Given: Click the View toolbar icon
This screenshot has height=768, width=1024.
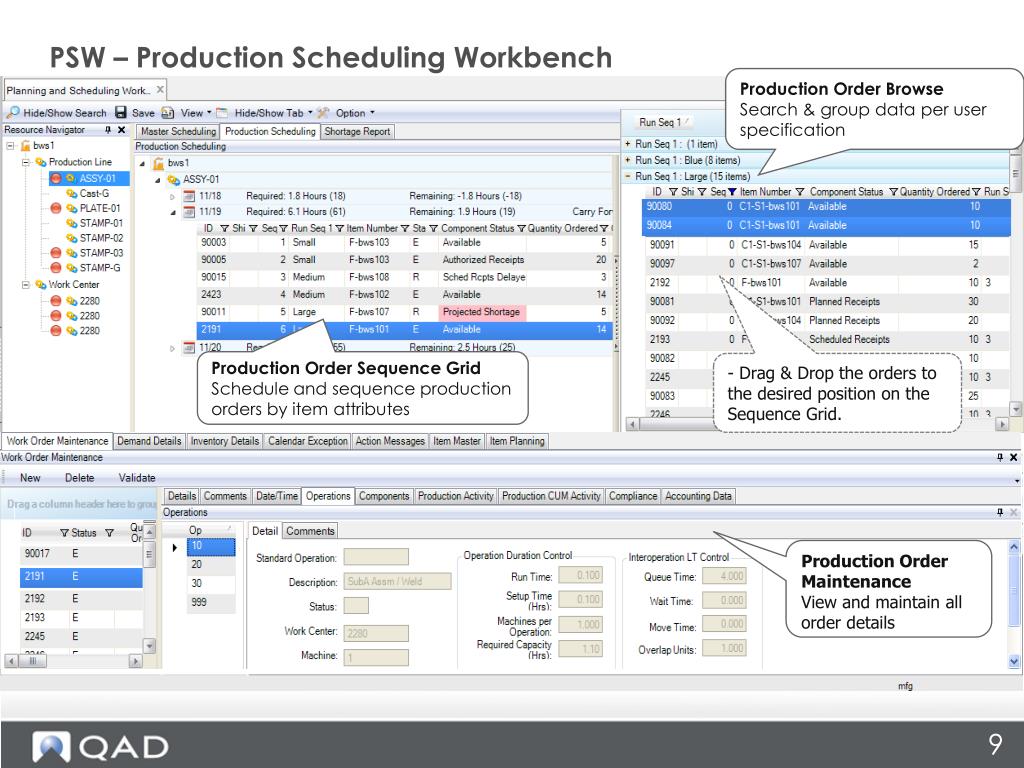Looking at the screenshot, I should pos(168,113).
